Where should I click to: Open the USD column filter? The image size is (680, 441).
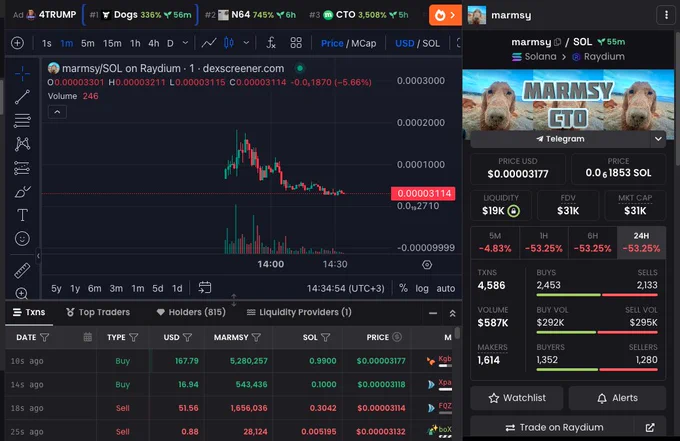[187, 337]
